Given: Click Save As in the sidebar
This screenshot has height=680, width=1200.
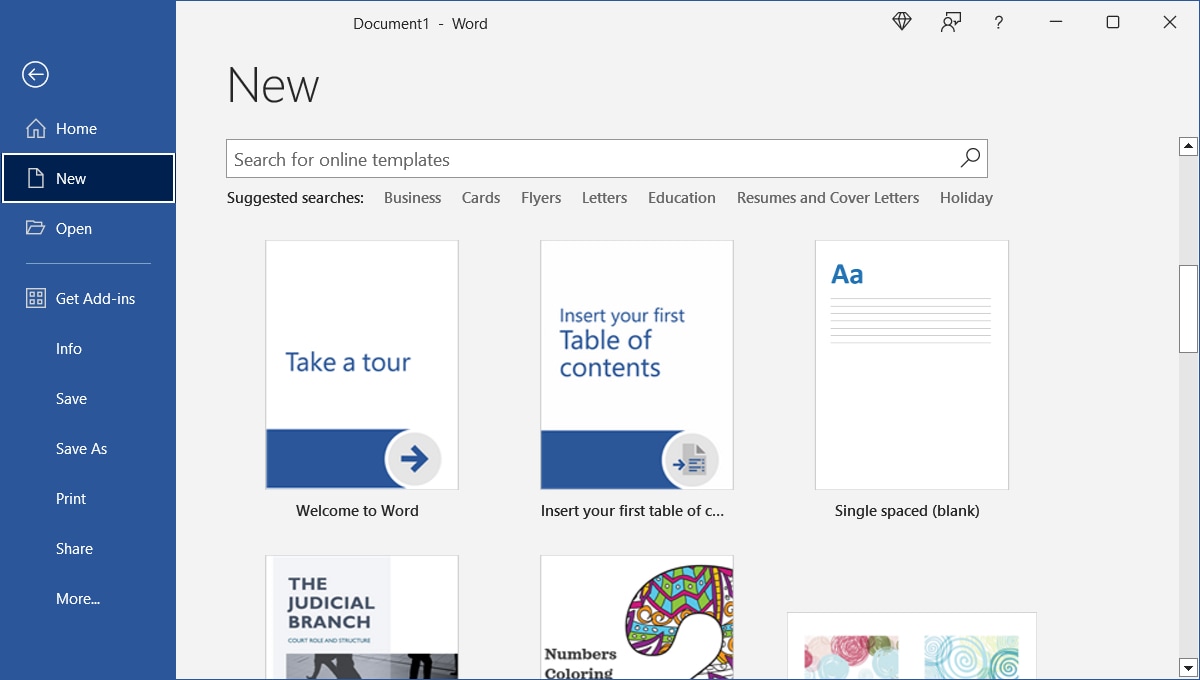Looking at the screenshot, I should coord(81,448).
